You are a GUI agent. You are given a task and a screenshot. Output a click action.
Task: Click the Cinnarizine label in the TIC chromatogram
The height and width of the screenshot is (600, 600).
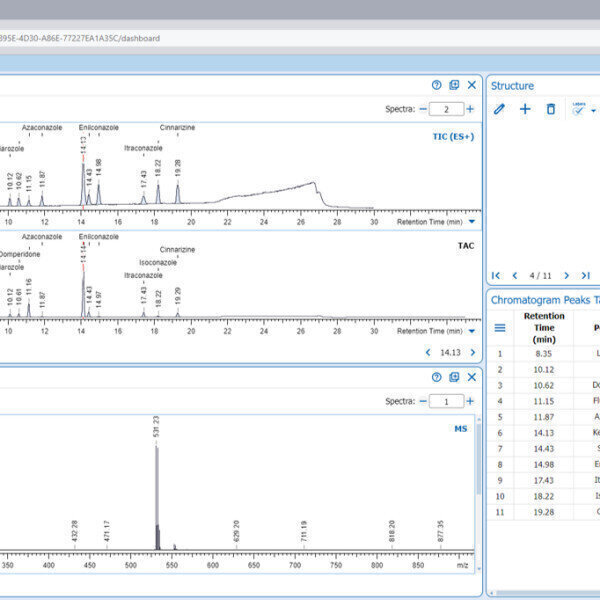pyautogui.click(x=177, y=127)
